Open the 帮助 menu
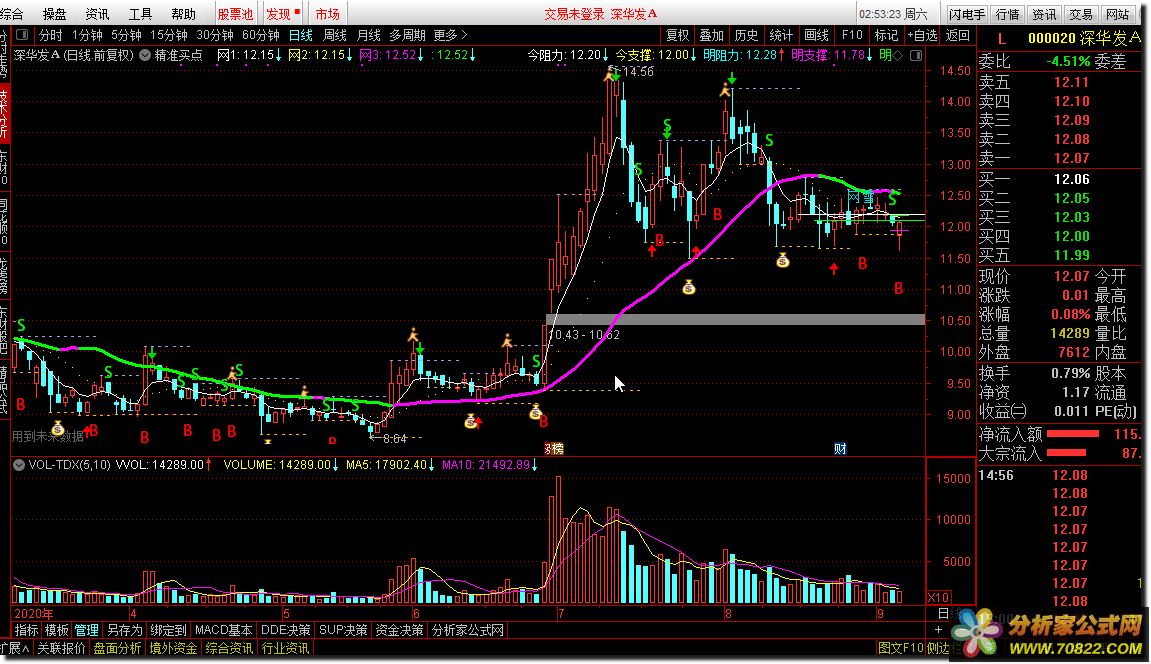 [184, 13]
